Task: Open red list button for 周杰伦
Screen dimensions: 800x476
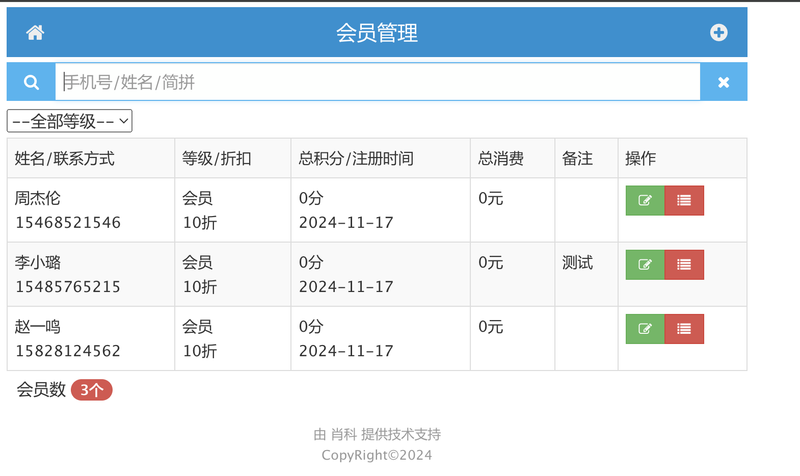Action: [x=684, y=201]
